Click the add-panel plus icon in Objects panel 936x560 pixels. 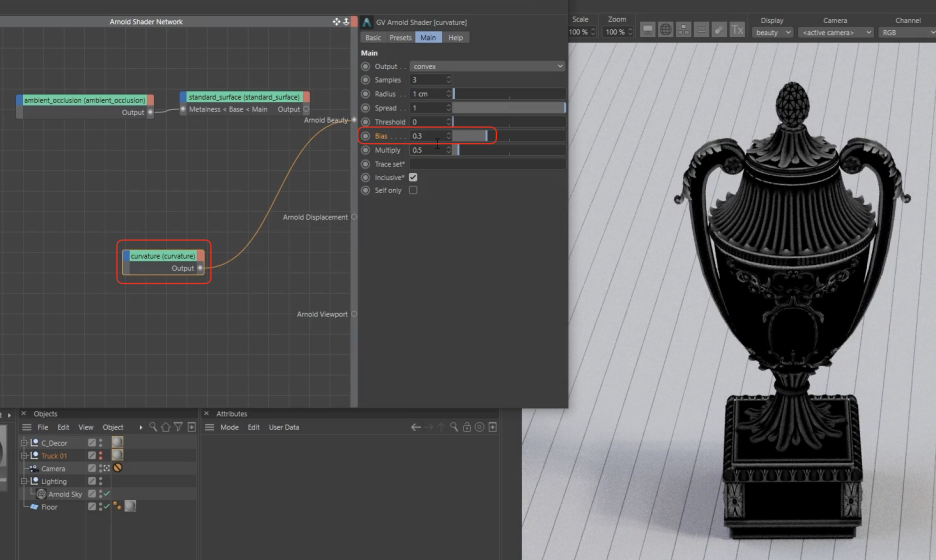coord(192,427)
